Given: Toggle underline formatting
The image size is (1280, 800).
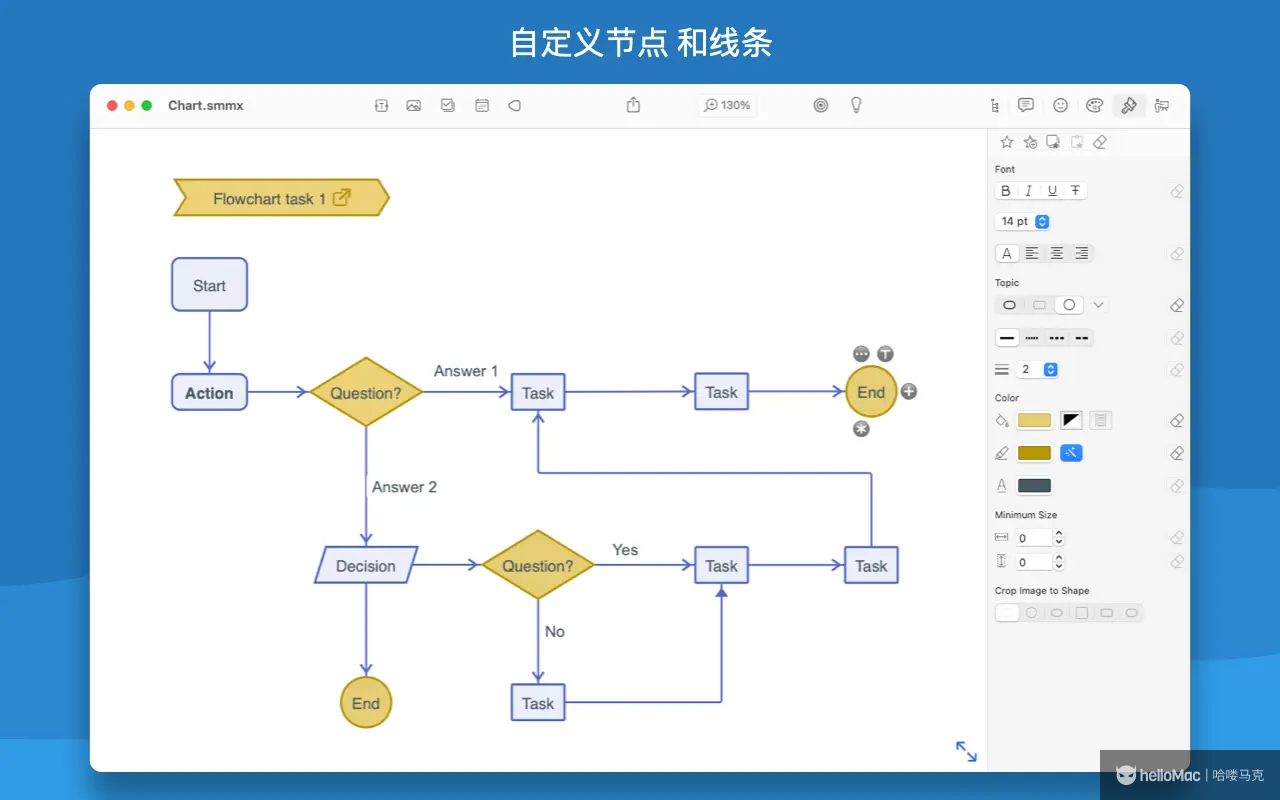Looking at the screenshot, I should click(1052, 191).
